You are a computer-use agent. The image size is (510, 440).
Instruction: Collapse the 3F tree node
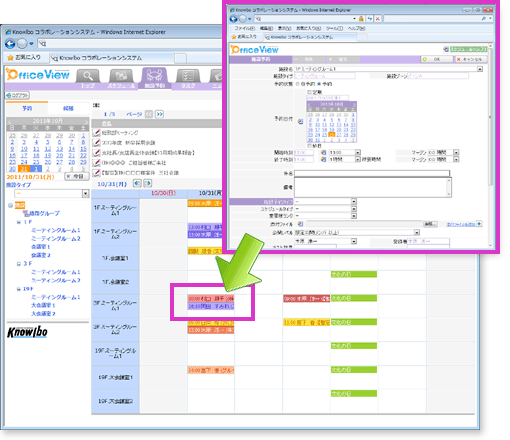click(x=19, y=264)
